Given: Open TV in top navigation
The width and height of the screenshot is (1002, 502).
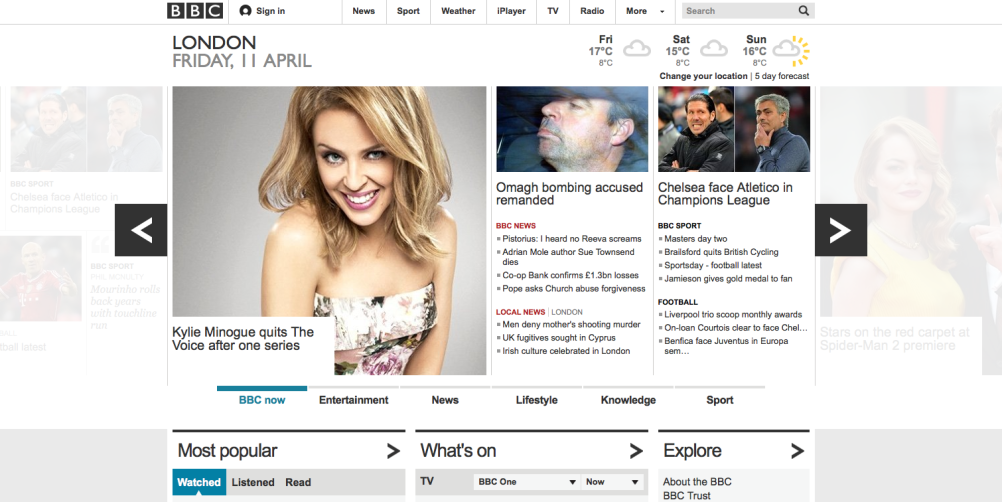Looking at the screenshot, I should click(553, 11).
